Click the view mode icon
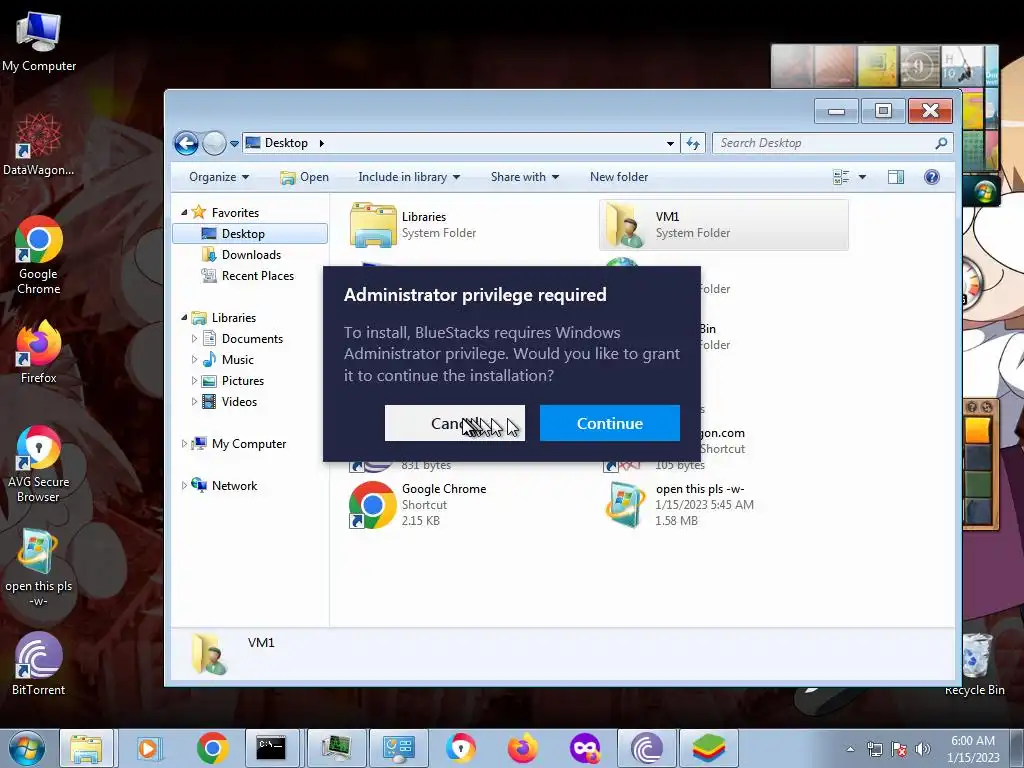This screenshot has width=1024, height=768. [841, 177]
